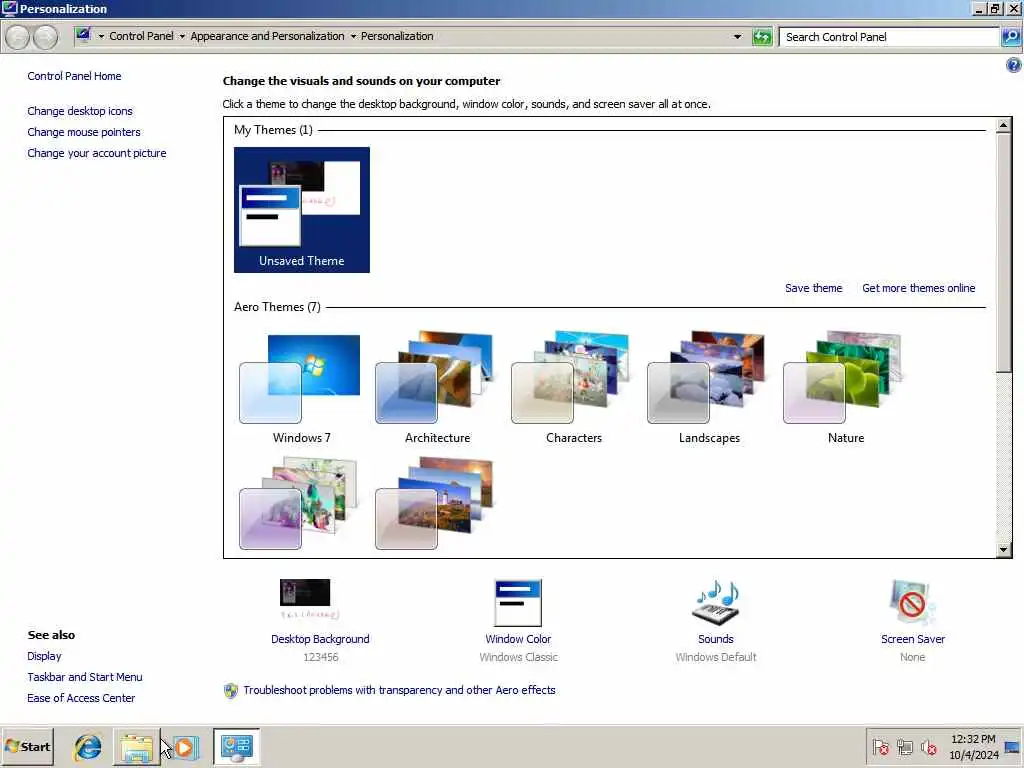Click the Desktop Background link text

pos(320,639)
